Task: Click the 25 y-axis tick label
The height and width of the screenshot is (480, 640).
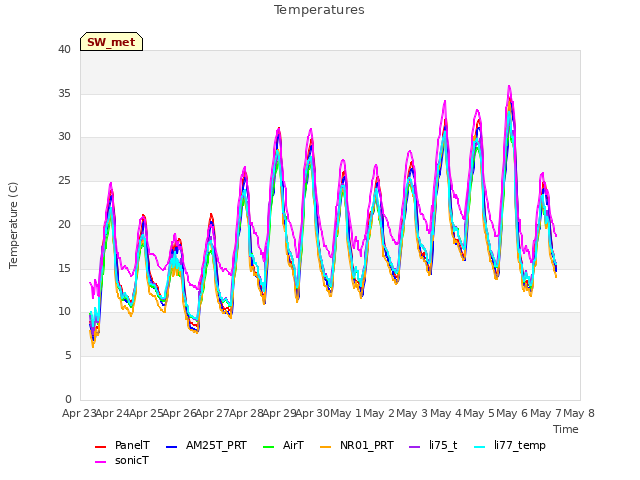Action: (x=64, y=180)
